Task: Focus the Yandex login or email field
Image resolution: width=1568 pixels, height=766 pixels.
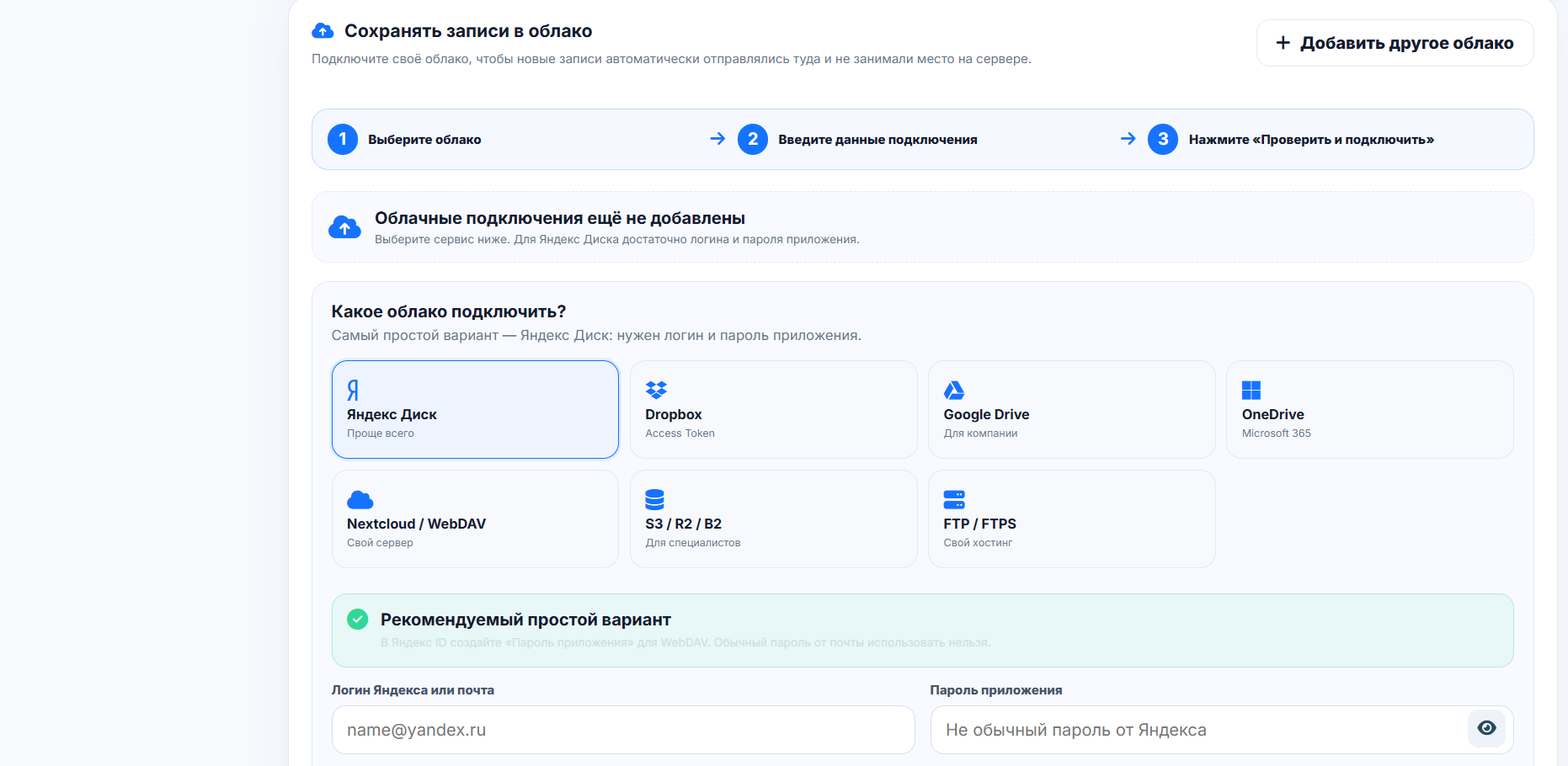Action: (x=623, y=730)
